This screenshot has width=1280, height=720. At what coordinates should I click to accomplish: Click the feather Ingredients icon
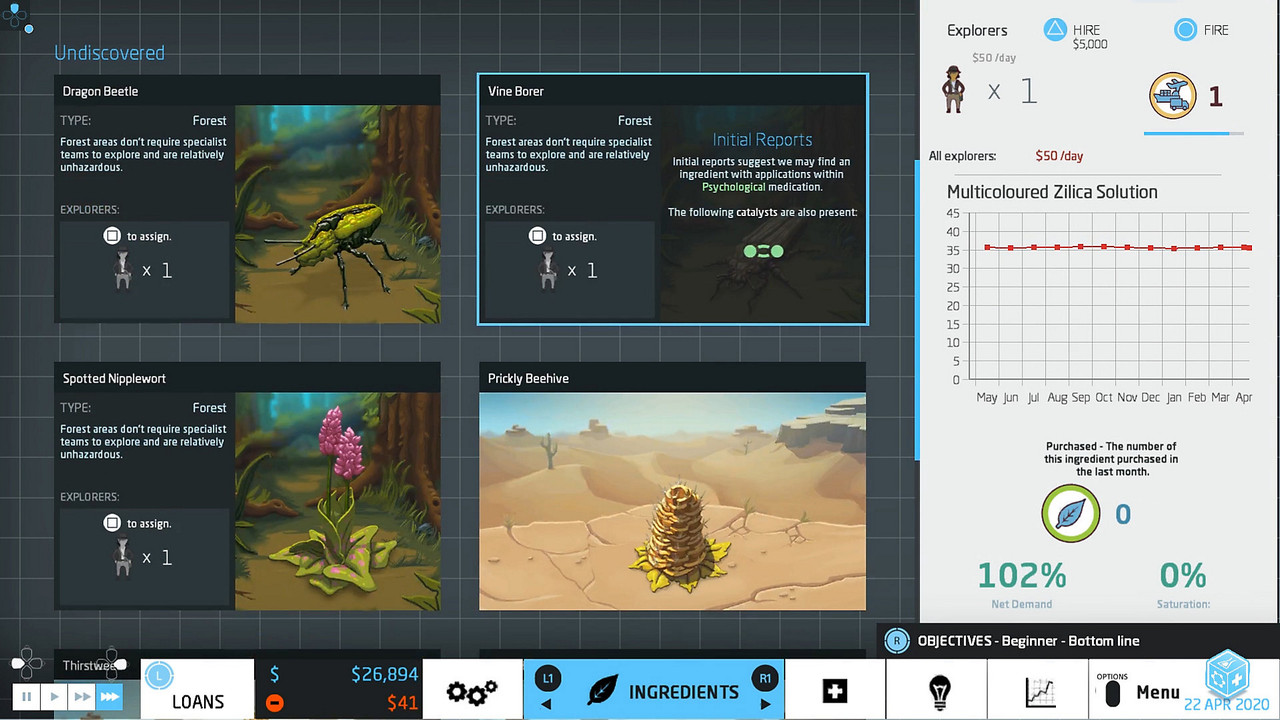(603, 691)
